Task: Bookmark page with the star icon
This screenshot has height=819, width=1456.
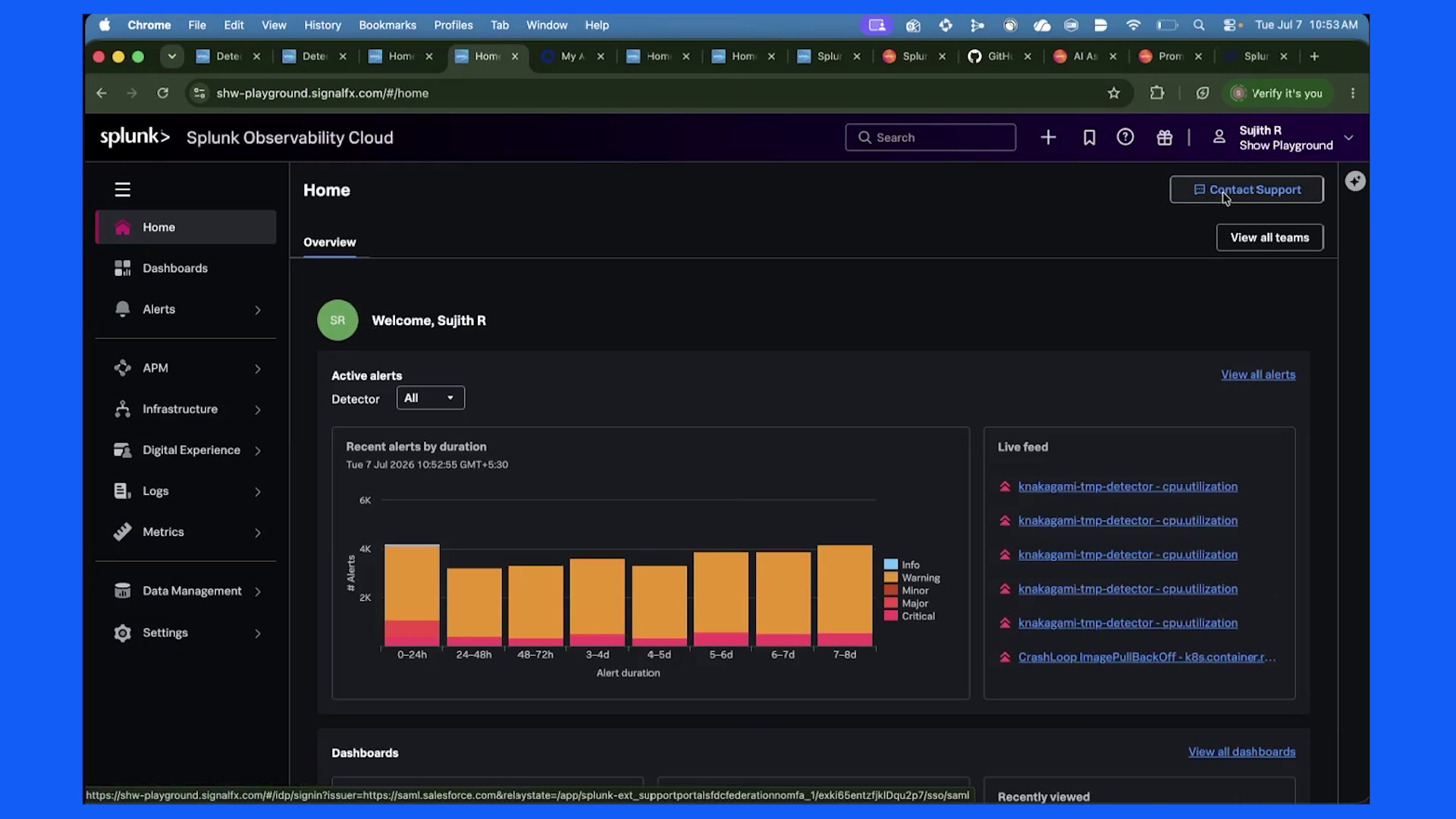Action: tap(1113, 93)
